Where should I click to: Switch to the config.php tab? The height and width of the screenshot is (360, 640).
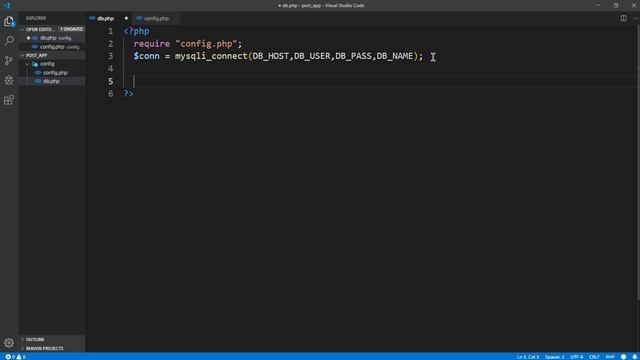pyautogui.click(x=156, y=18)
